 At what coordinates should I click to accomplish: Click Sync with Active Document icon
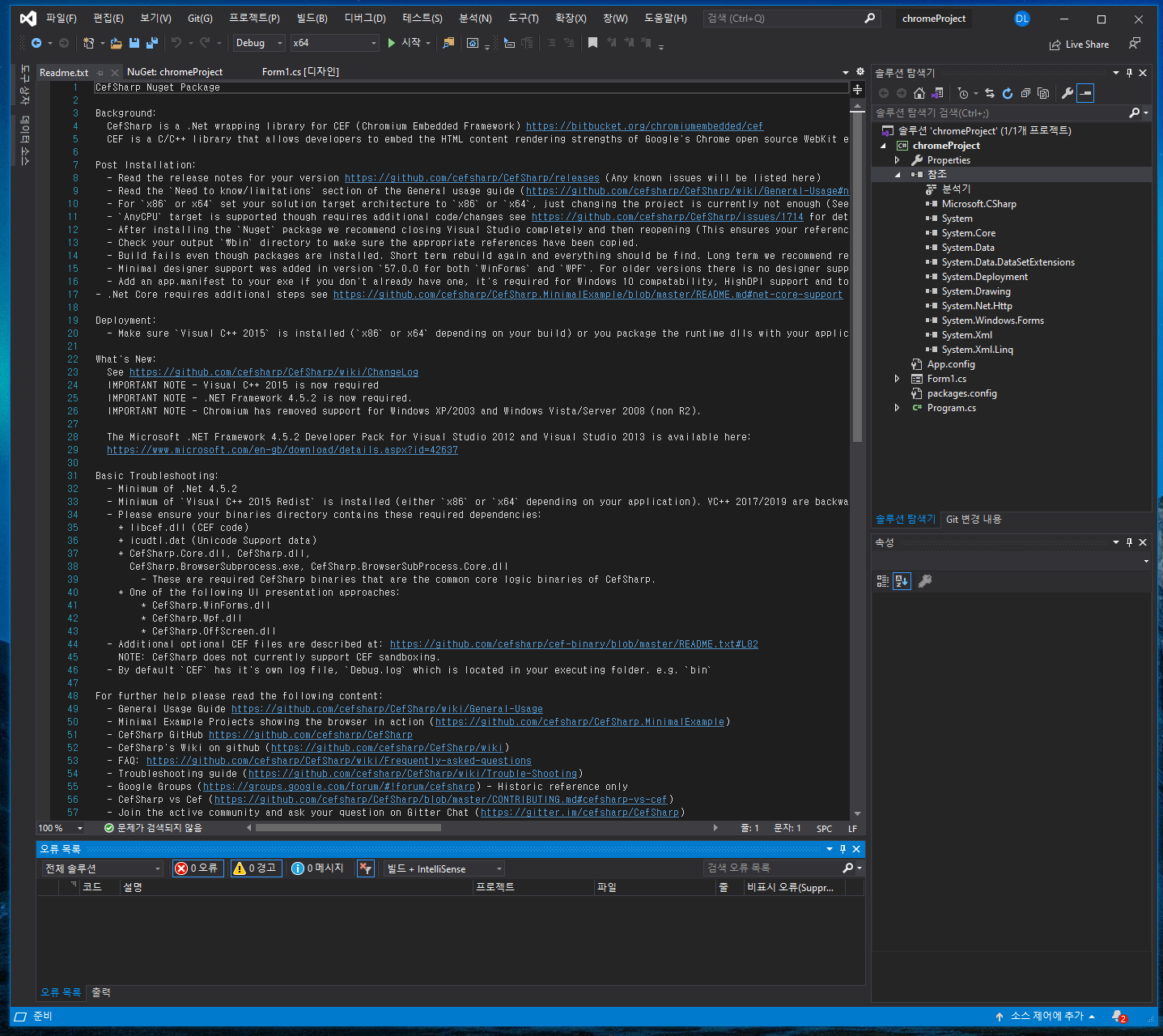(x=990, y=93)
